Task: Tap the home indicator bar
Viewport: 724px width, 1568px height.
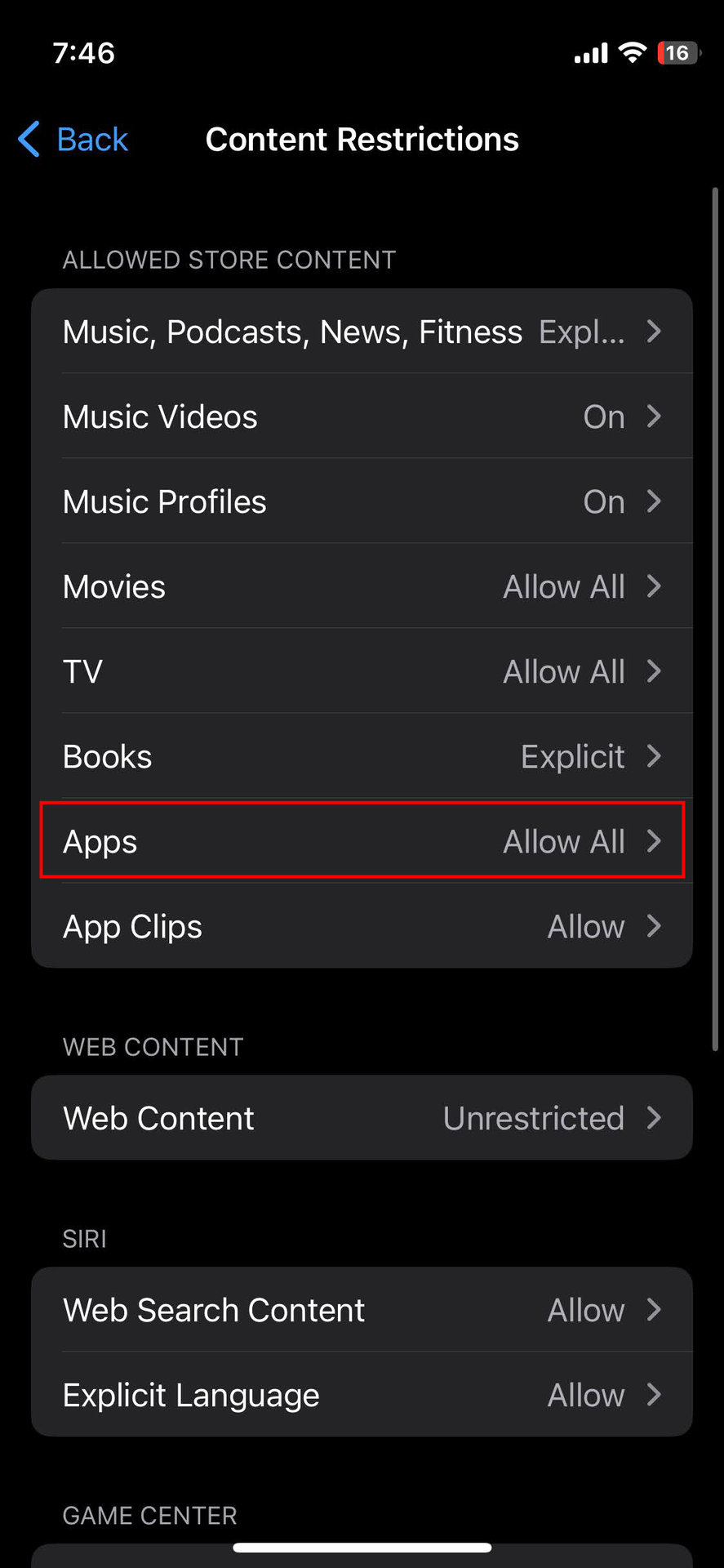Action: 362,1548
